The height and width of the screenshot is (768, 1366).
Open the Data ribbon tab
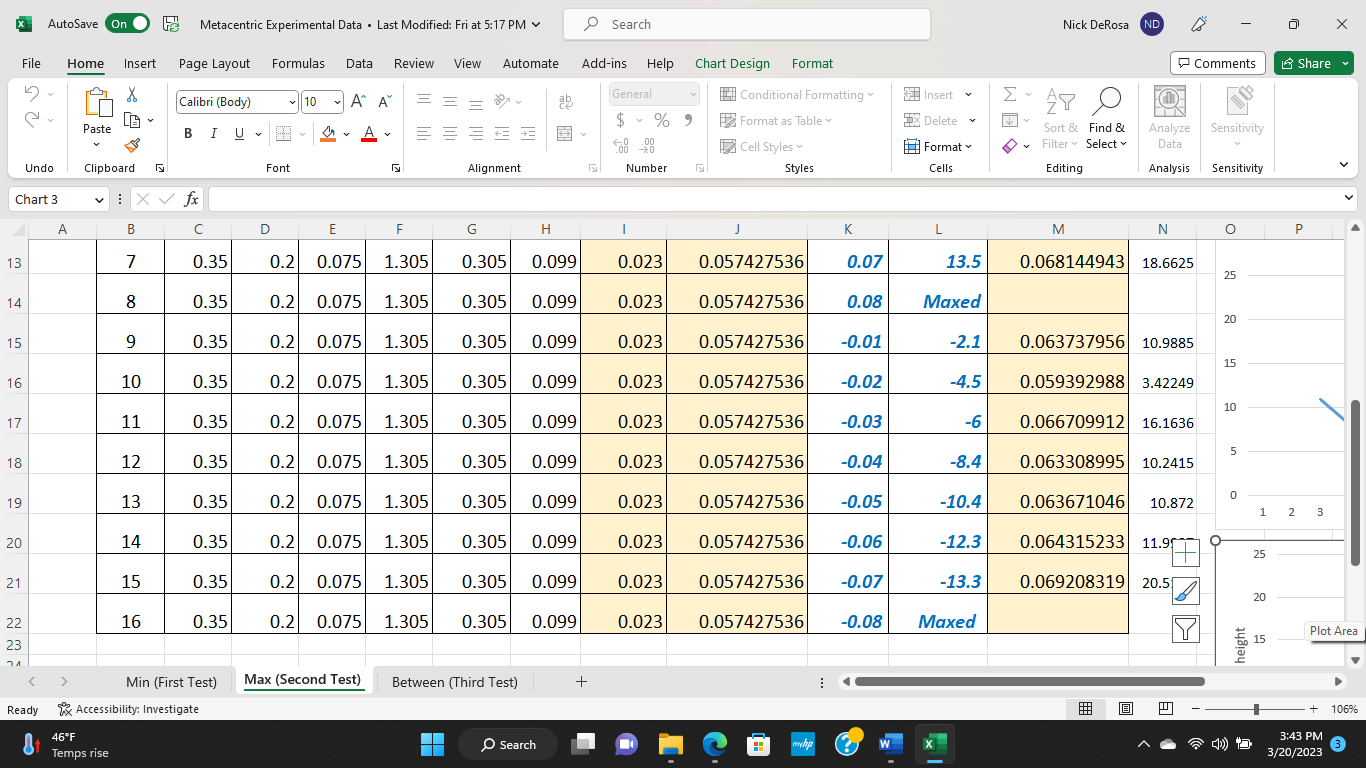pos(359,63)
